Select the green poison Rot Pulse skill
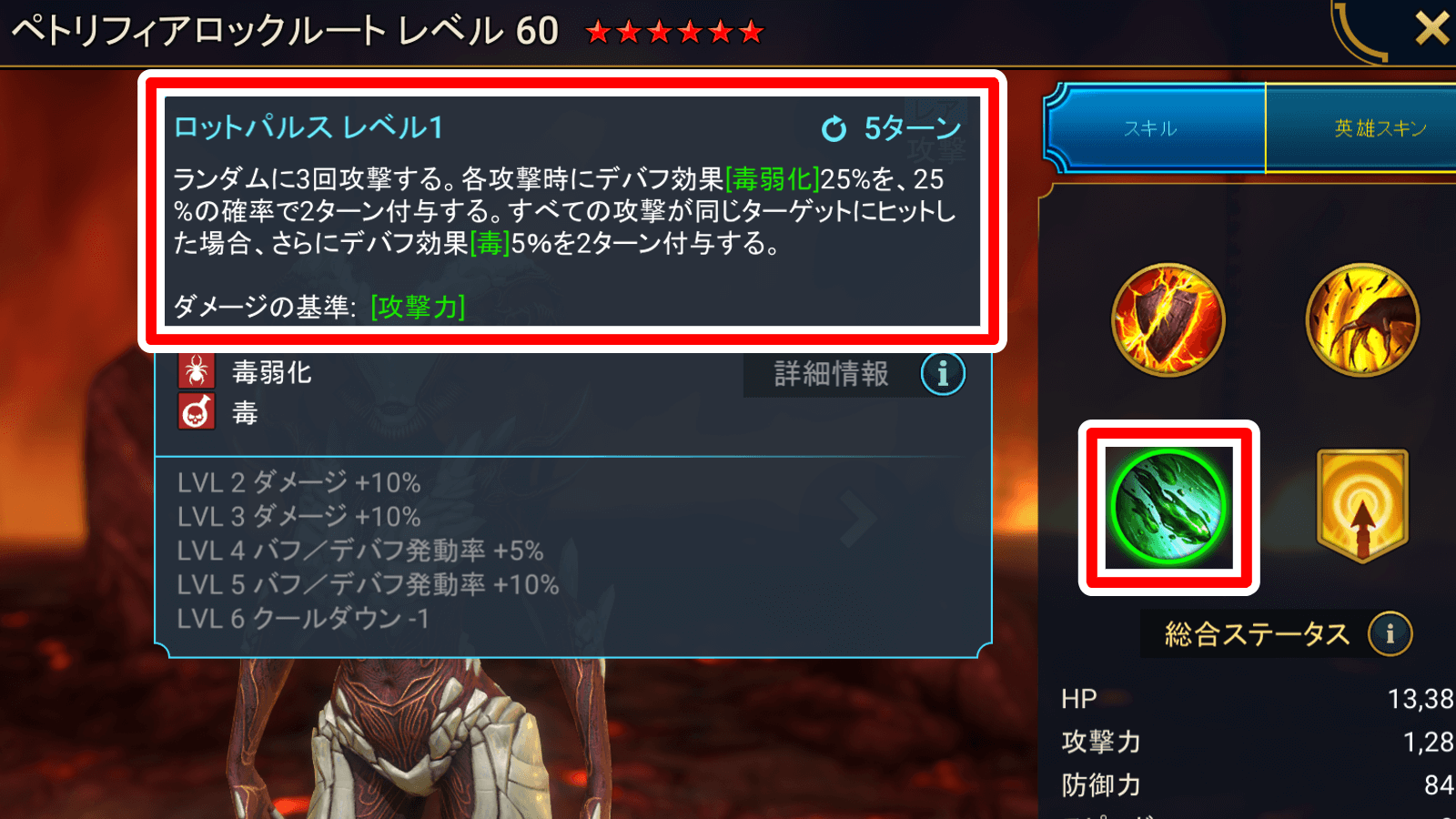Screen dimensions: 1456x819 (x=1168, y=507)
